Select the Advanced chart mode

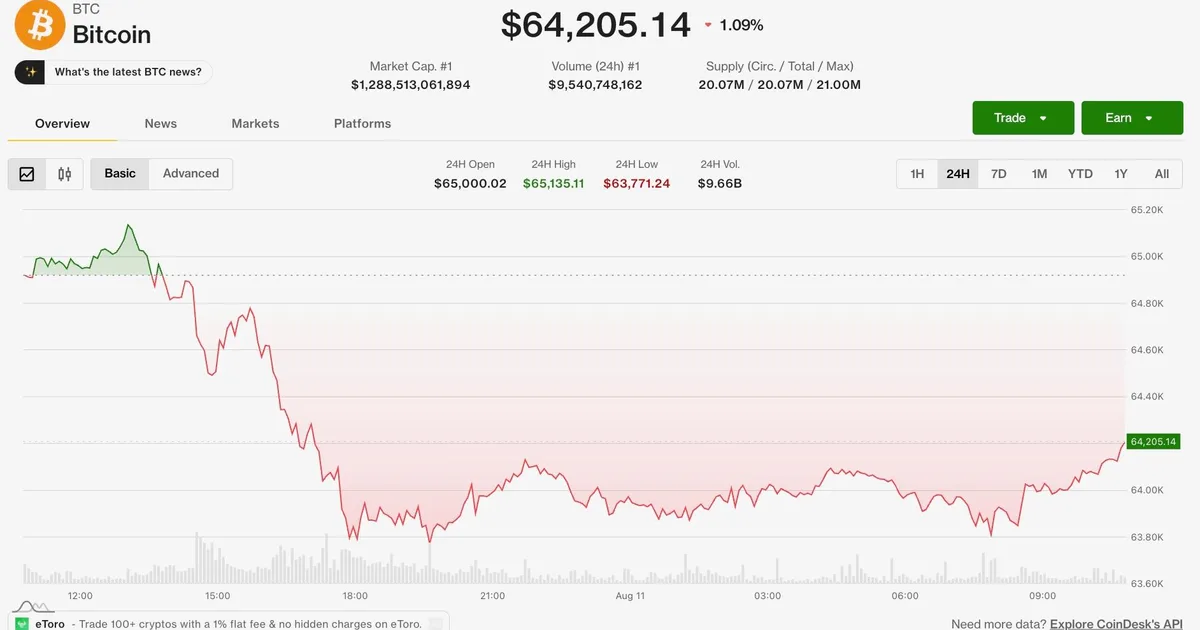pos(191,174)
